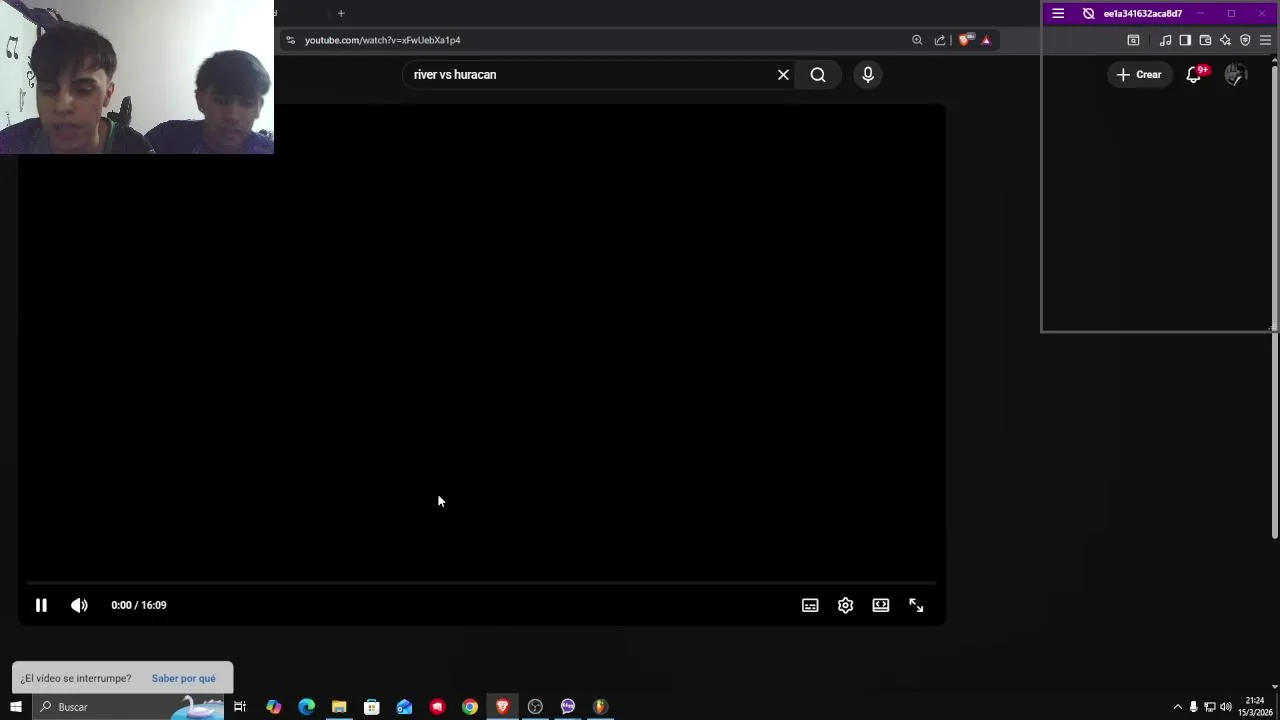Click the youtube.com address bar URL
The height and width of the screenshot is (720, 1280).
click(382, 40)
